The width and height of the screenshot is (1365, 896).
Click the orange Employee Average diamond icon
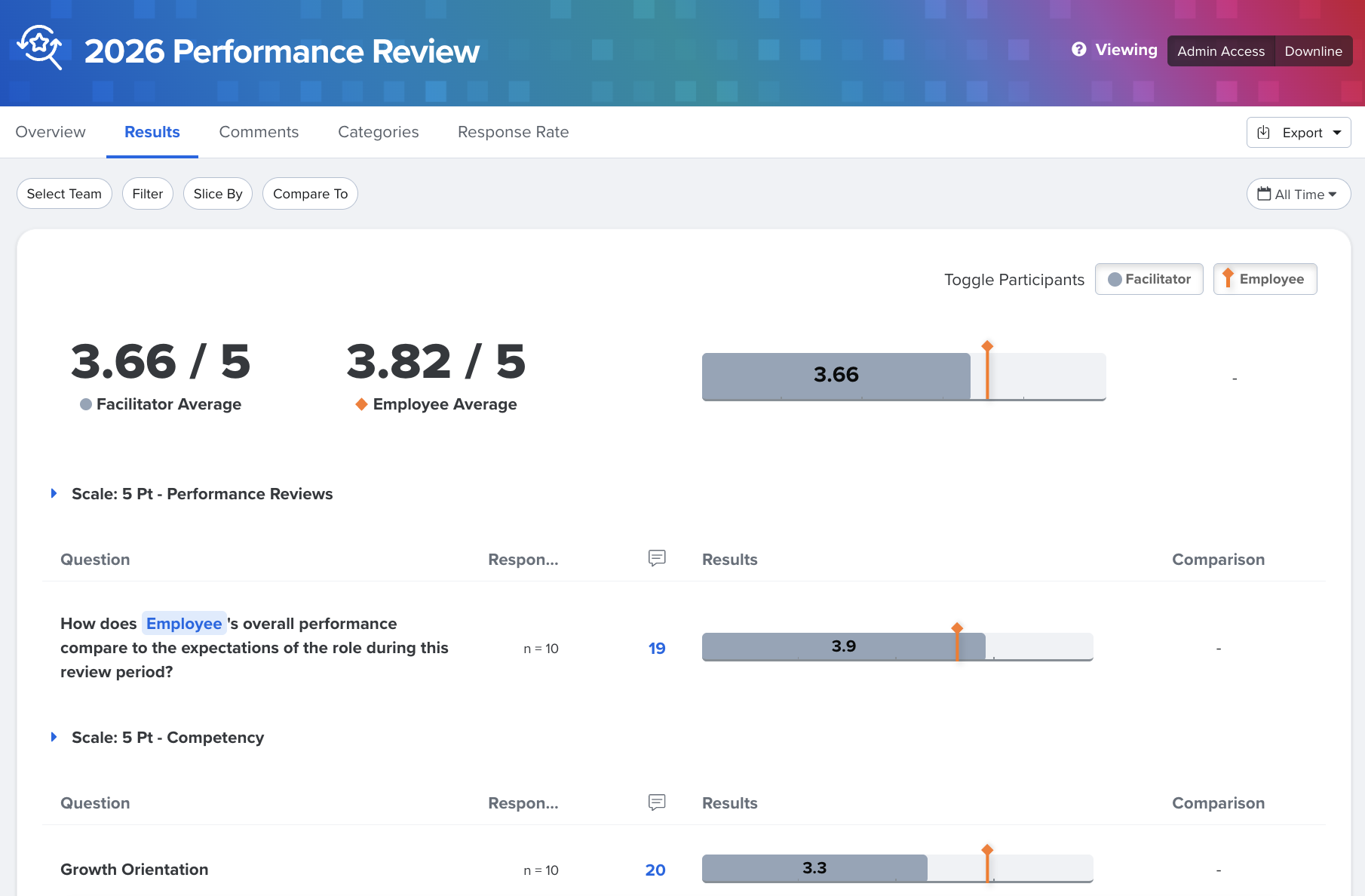coord(361,404)
